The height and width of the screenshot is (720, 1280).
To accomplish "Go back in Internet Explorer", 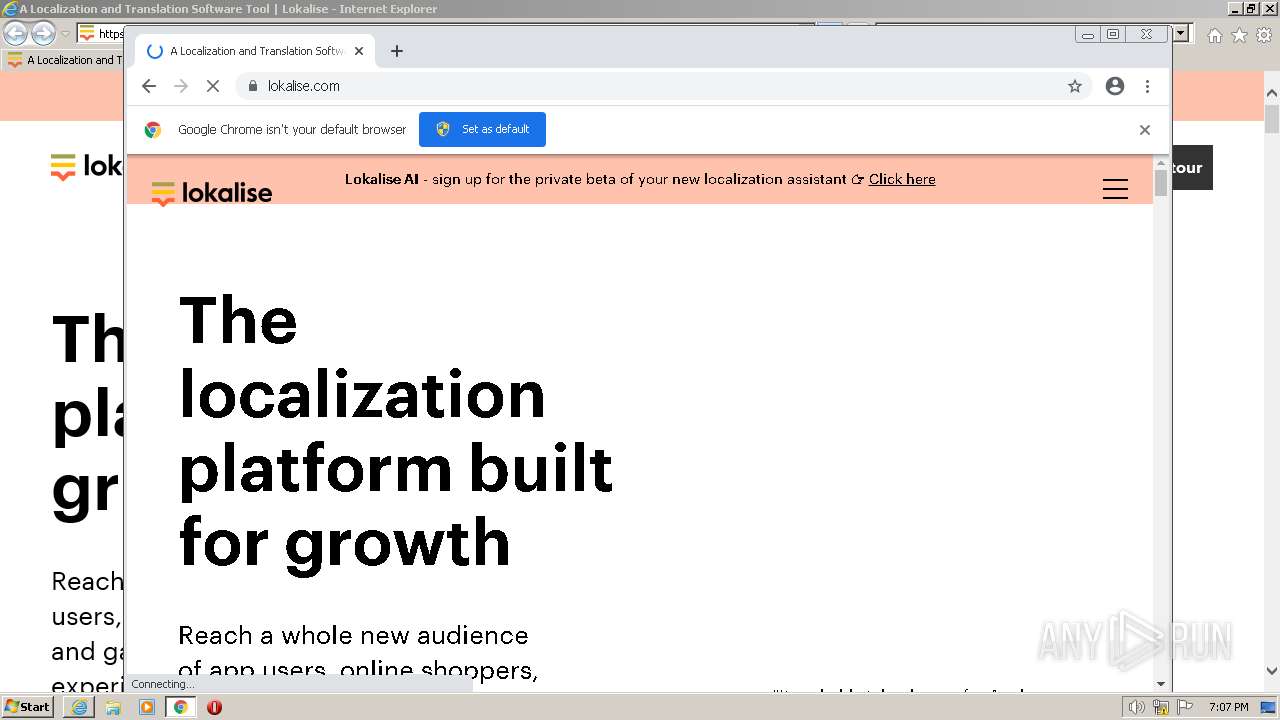I will click(x=15, y=34).
